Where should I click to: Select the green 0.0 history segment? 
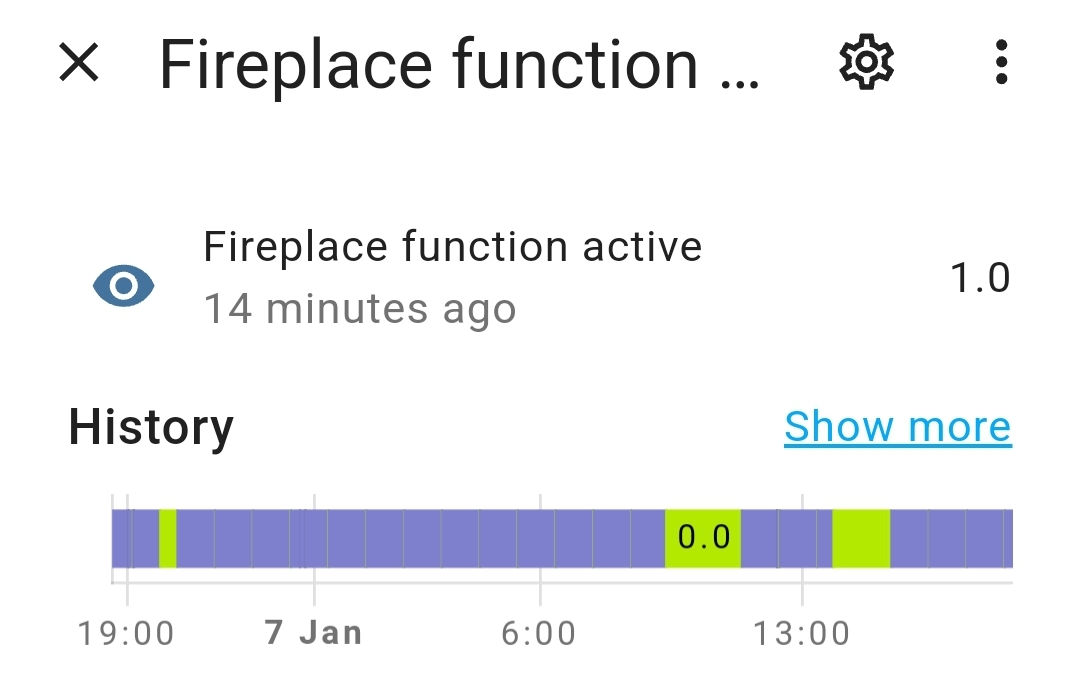coord(703,538)
